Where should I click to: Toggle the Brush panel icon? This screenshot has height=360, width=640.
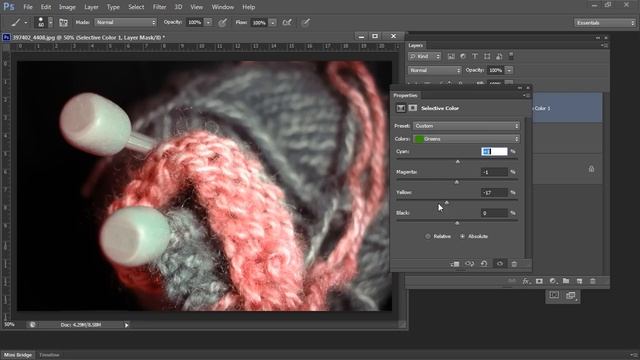tap(63, 22)
